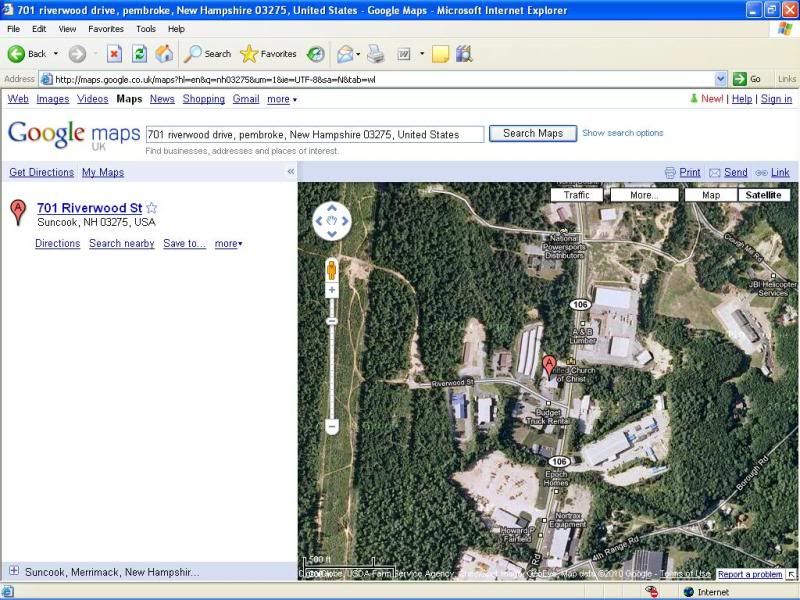Click the Edit with Word icon
Image resolution: width=800 pixels, height=600 pixels.
[404, 54]
